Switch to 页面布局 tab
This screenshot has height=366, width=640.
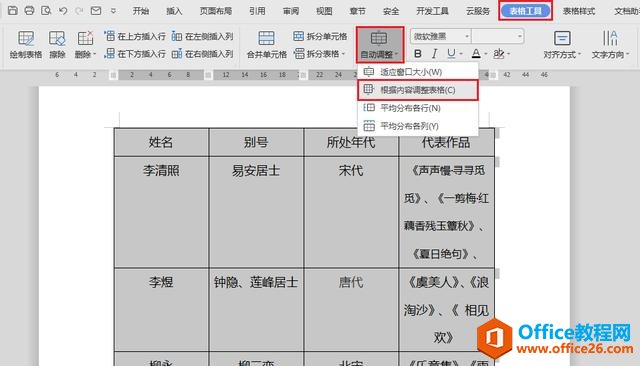(x=216, y=11)
